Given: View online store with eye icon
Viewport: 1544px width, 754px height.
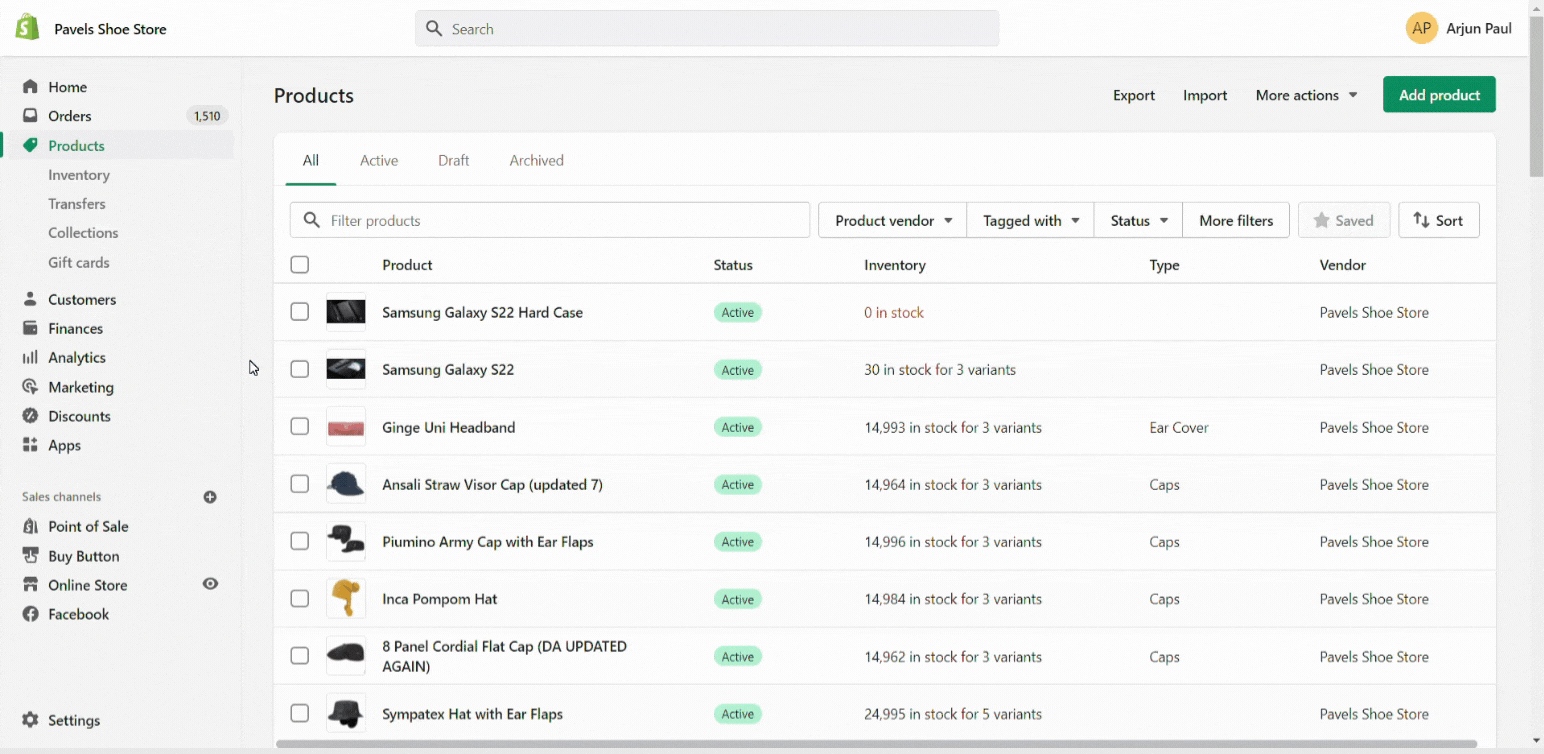Looking at the screenshot, I should 210,584.
